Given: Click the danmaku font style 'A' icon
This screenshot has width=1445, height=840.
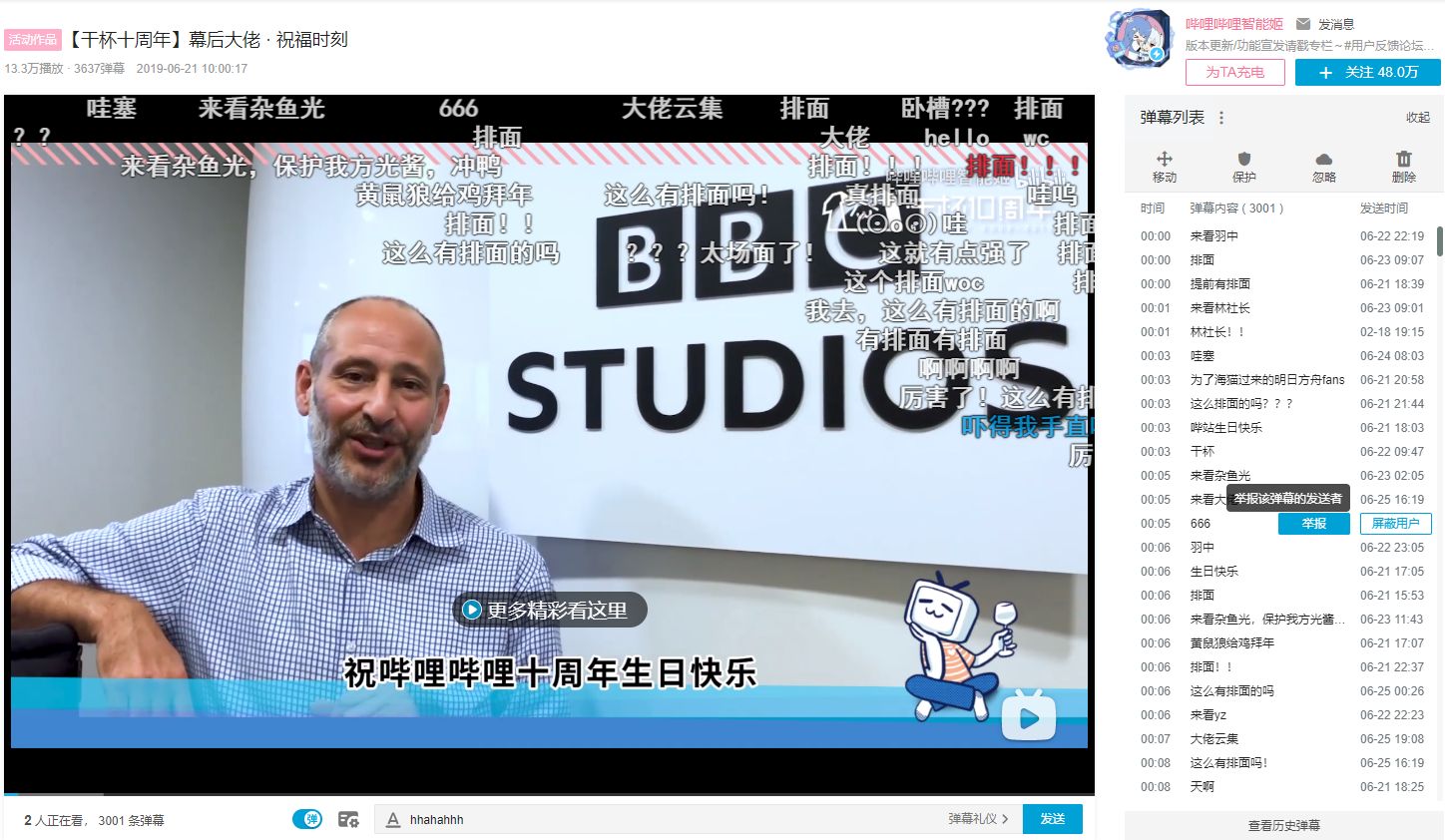Looking at the screenshot, I should point(393,819).
